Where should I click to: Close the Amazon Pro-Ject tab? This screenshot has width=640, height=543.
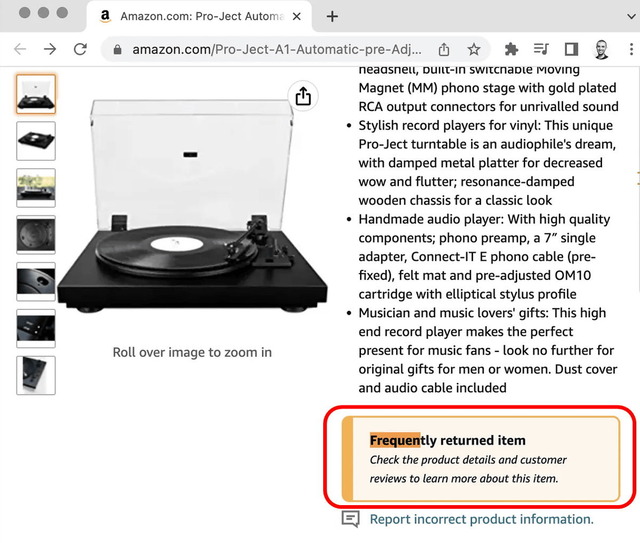[x=297, y=16]
